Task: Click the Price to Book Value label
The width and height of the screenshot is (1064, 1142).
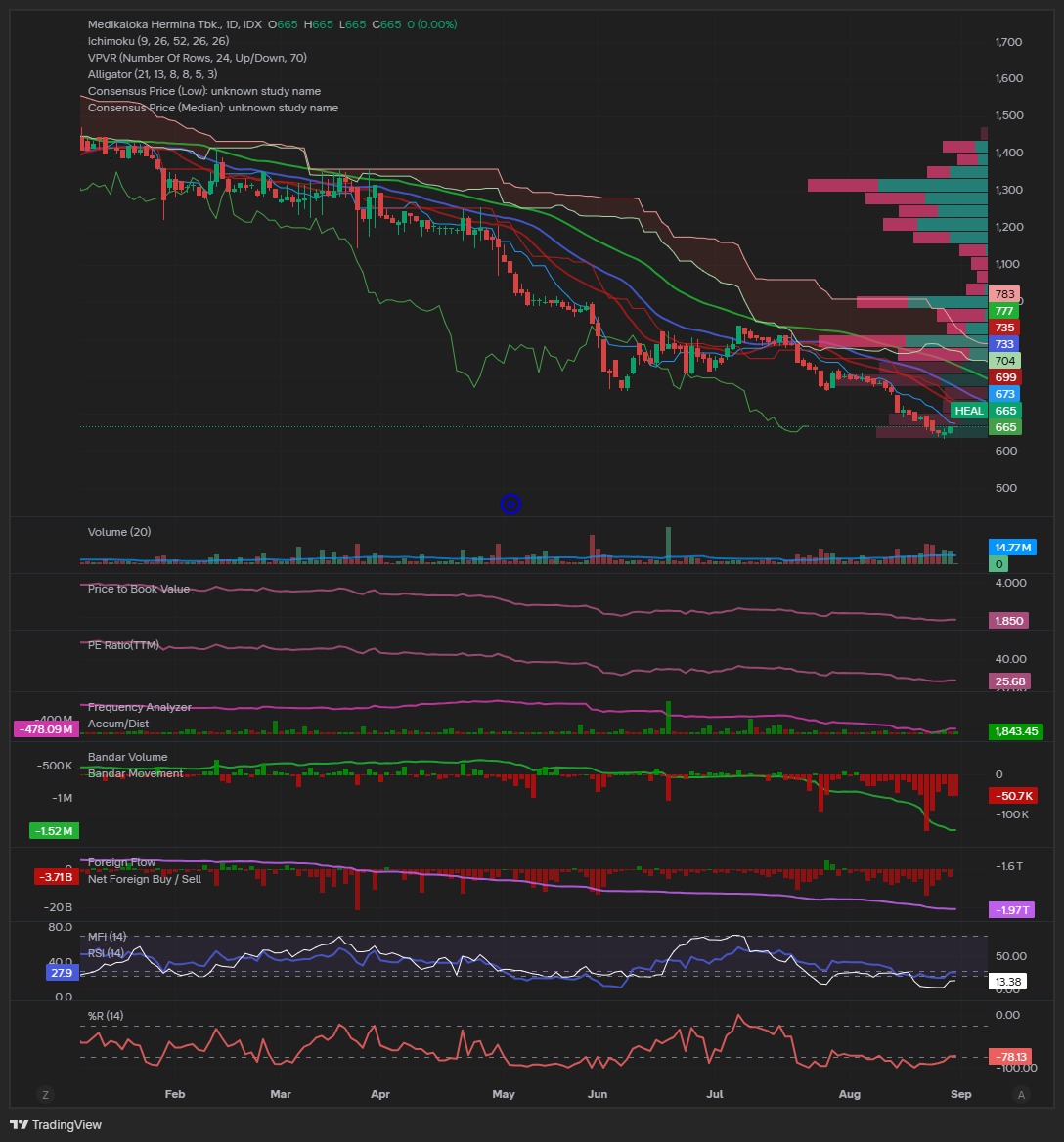Action: click(x=138, y=589)
